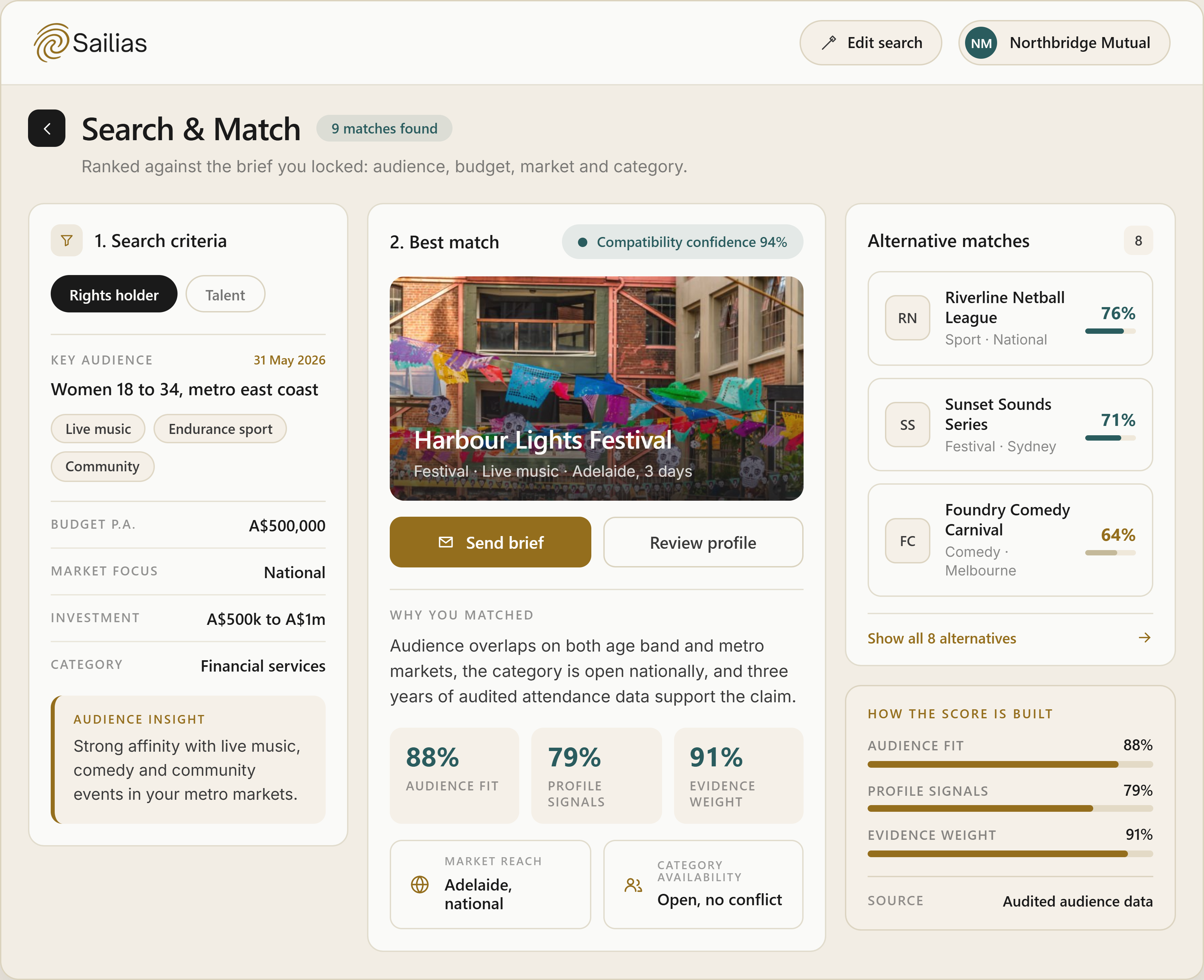Click the Audience fit progress bar
This screenshot has height=980, width=1204.
click(x=1010, y=764)
